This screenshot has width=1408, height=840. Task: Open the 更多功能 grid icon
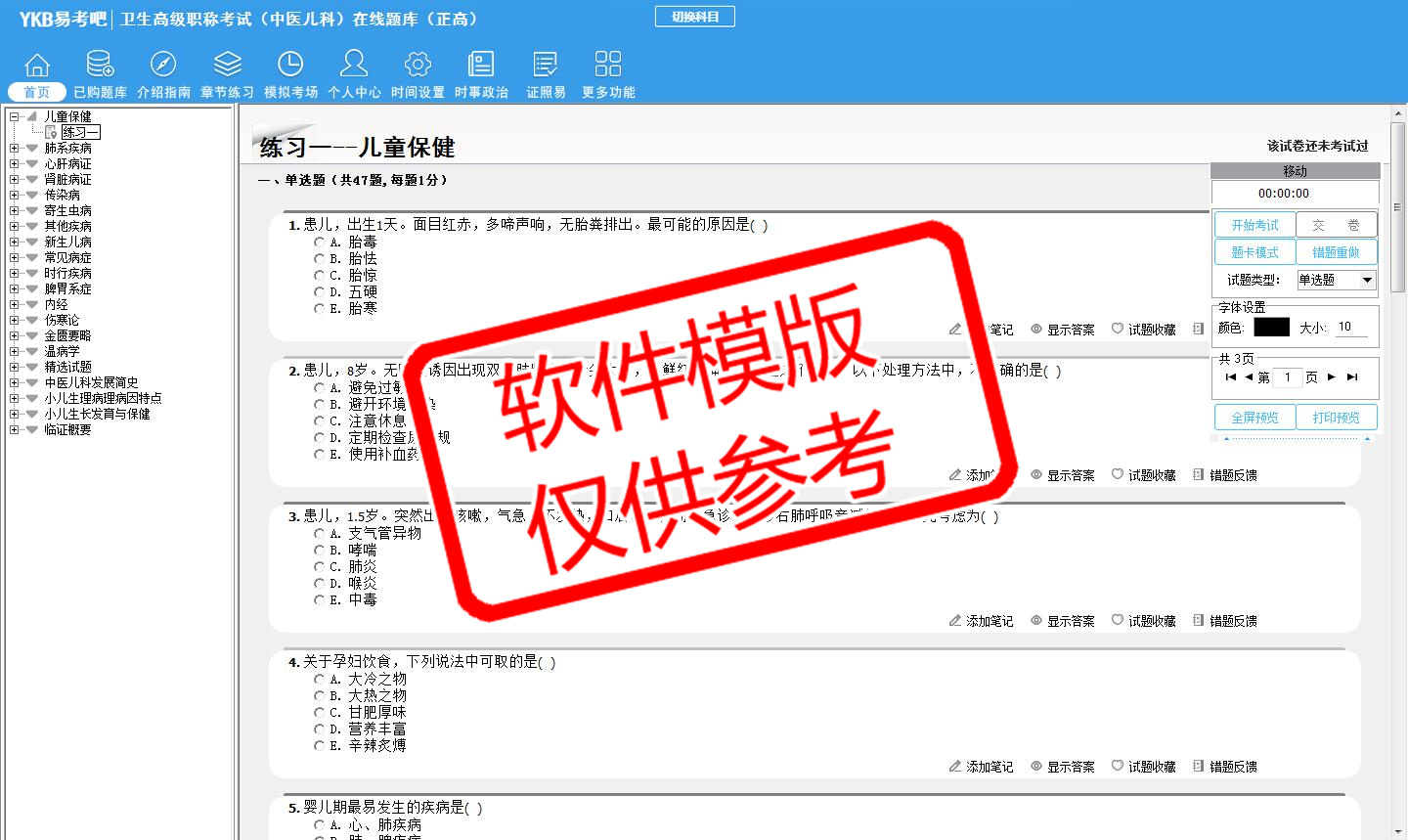click(608, 66)
